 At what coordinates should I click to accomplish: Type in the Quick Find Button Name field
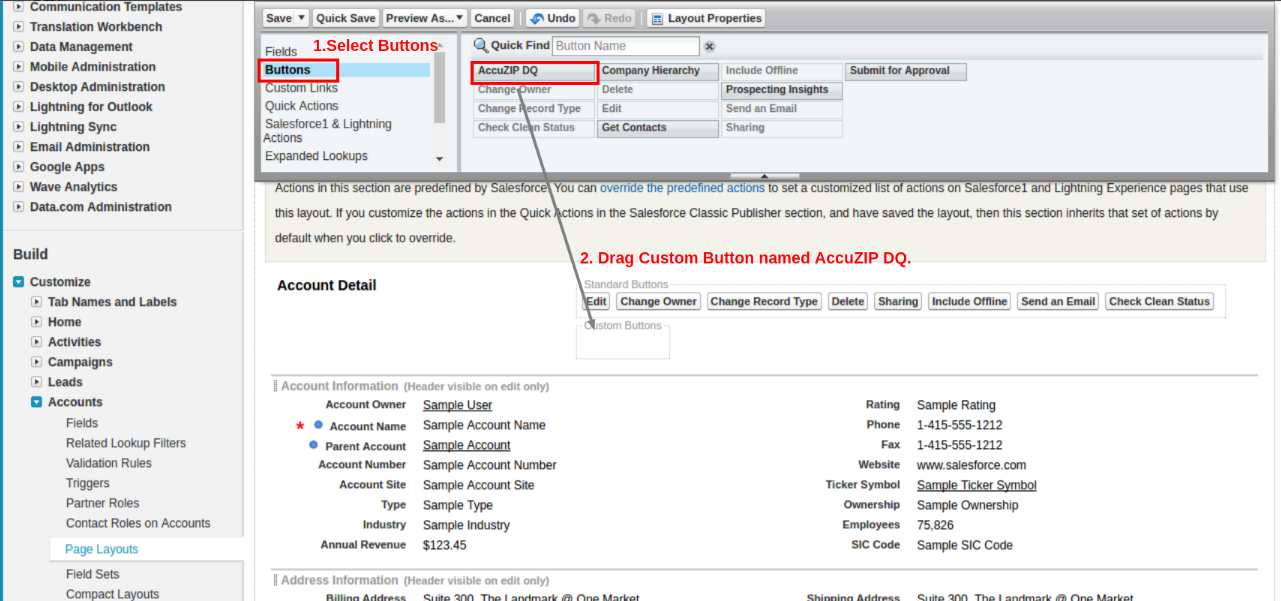pyautogui.click(x=625, y=46)
